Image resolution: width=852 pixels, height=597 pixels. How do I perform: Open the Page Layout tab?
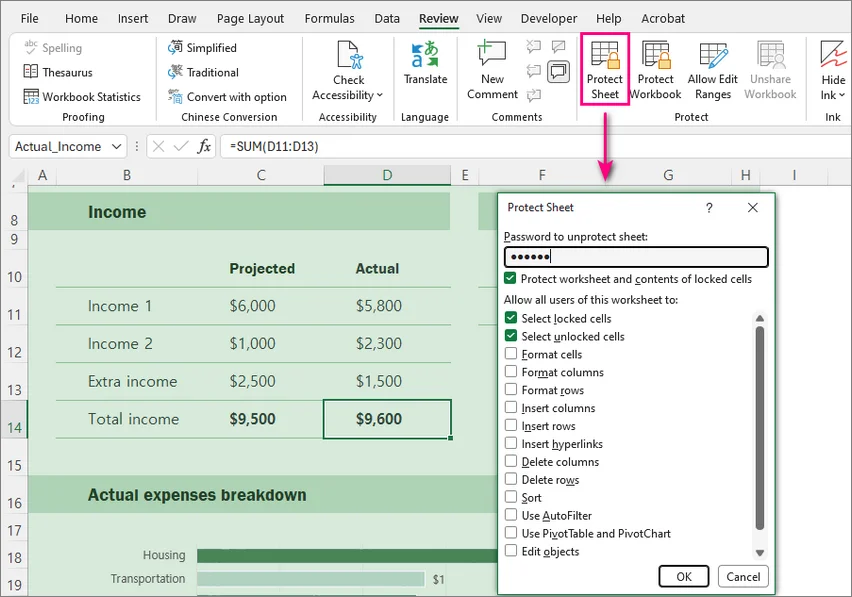pos(250,18)
